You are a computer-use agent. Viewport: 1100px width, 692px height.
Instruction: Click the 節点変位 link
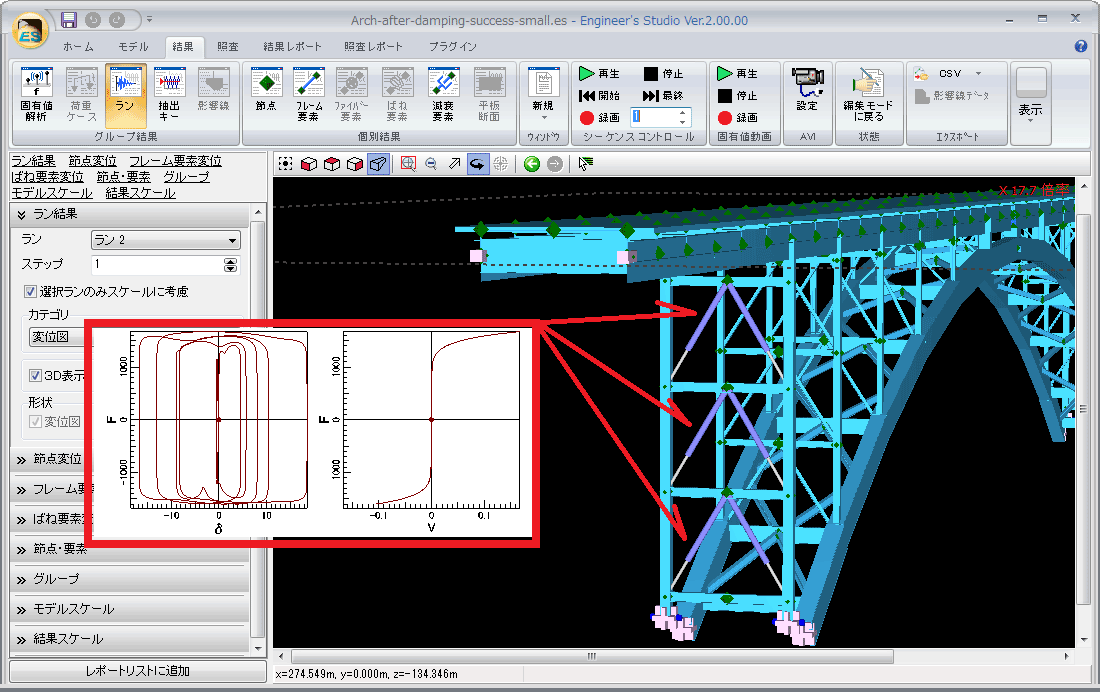pyautogui.click(x=93, y=161)
